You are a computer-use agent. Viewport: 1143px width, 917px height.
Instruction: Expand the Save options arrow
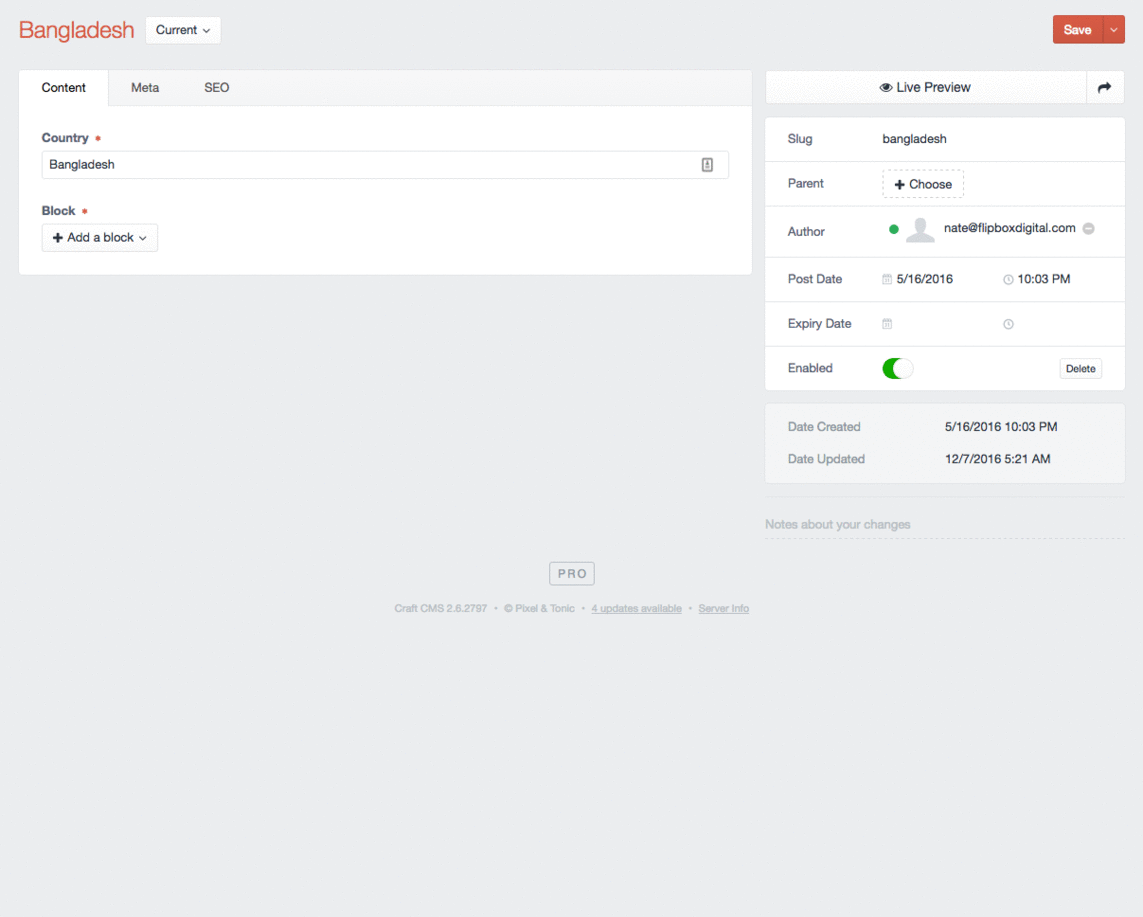click(1114, 30)
